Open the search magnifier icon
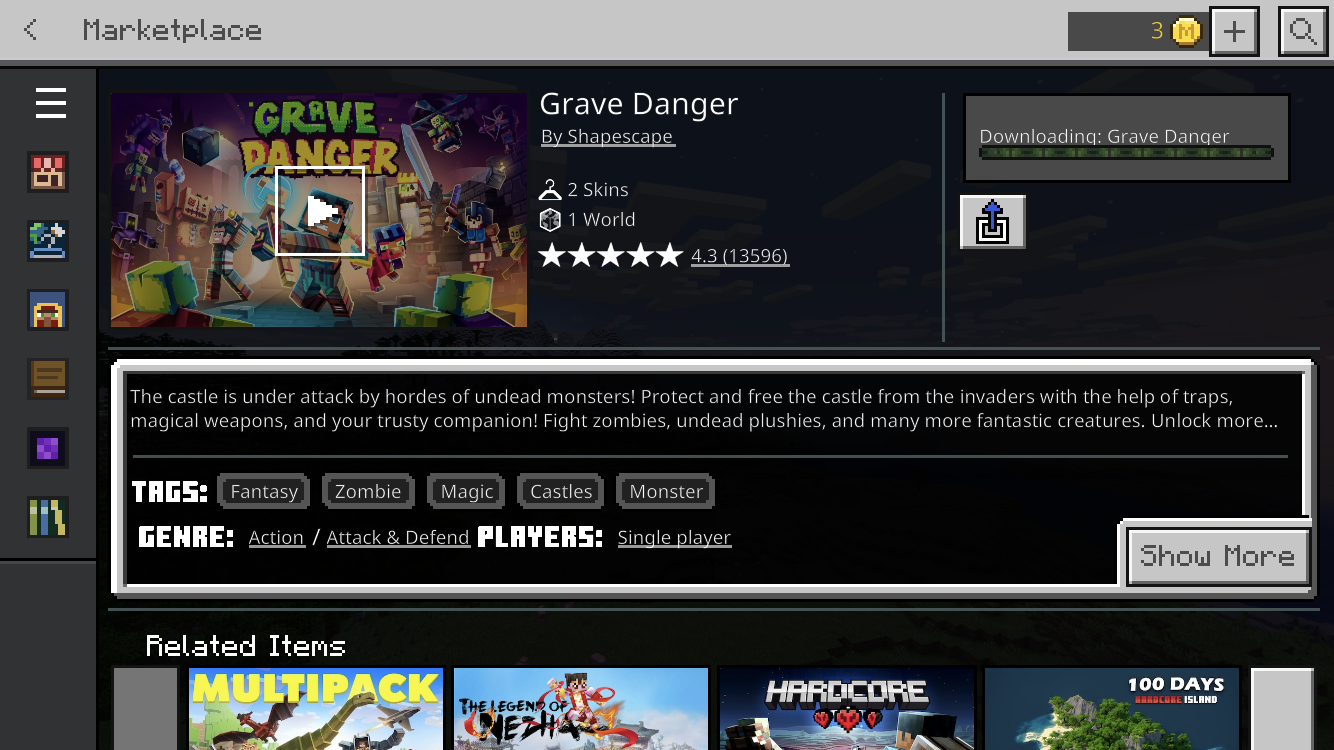The width and height of the screenshot is (1334, 750). click(1303, 31)
